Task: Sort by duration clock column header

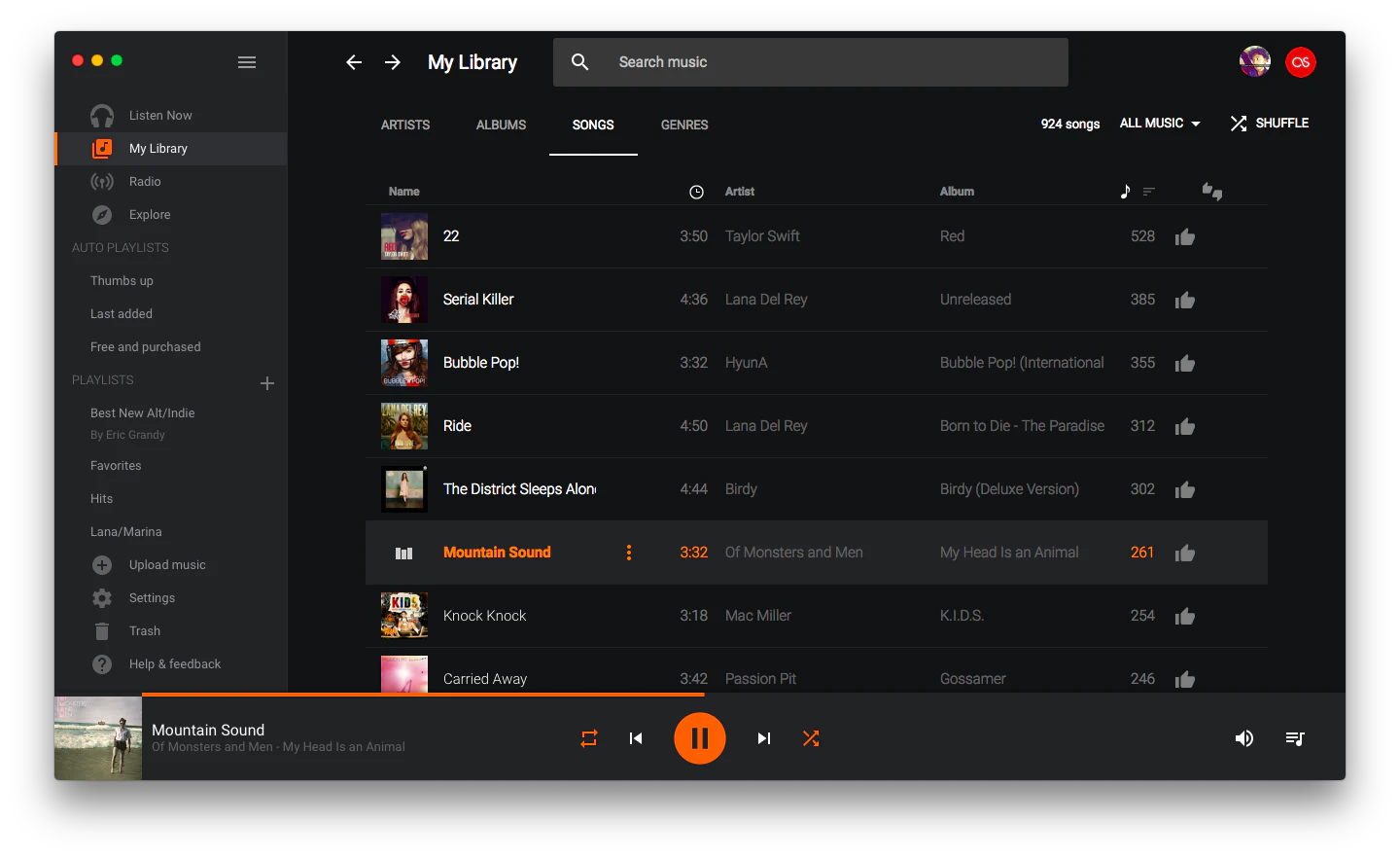Action: [x=696, y=192]
